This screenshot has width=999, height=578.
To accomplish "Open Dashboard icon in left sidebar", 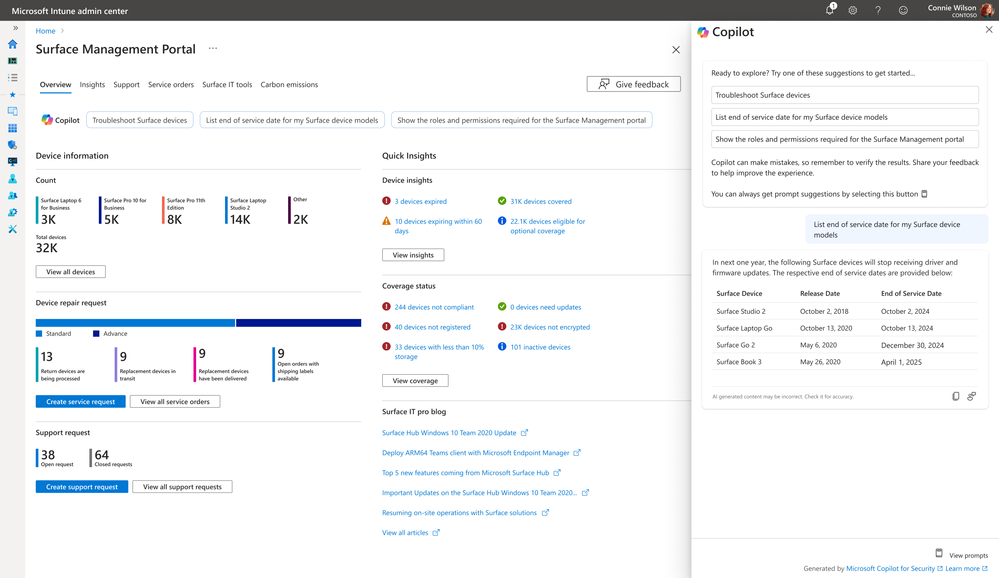I will (x=13, y=61).
